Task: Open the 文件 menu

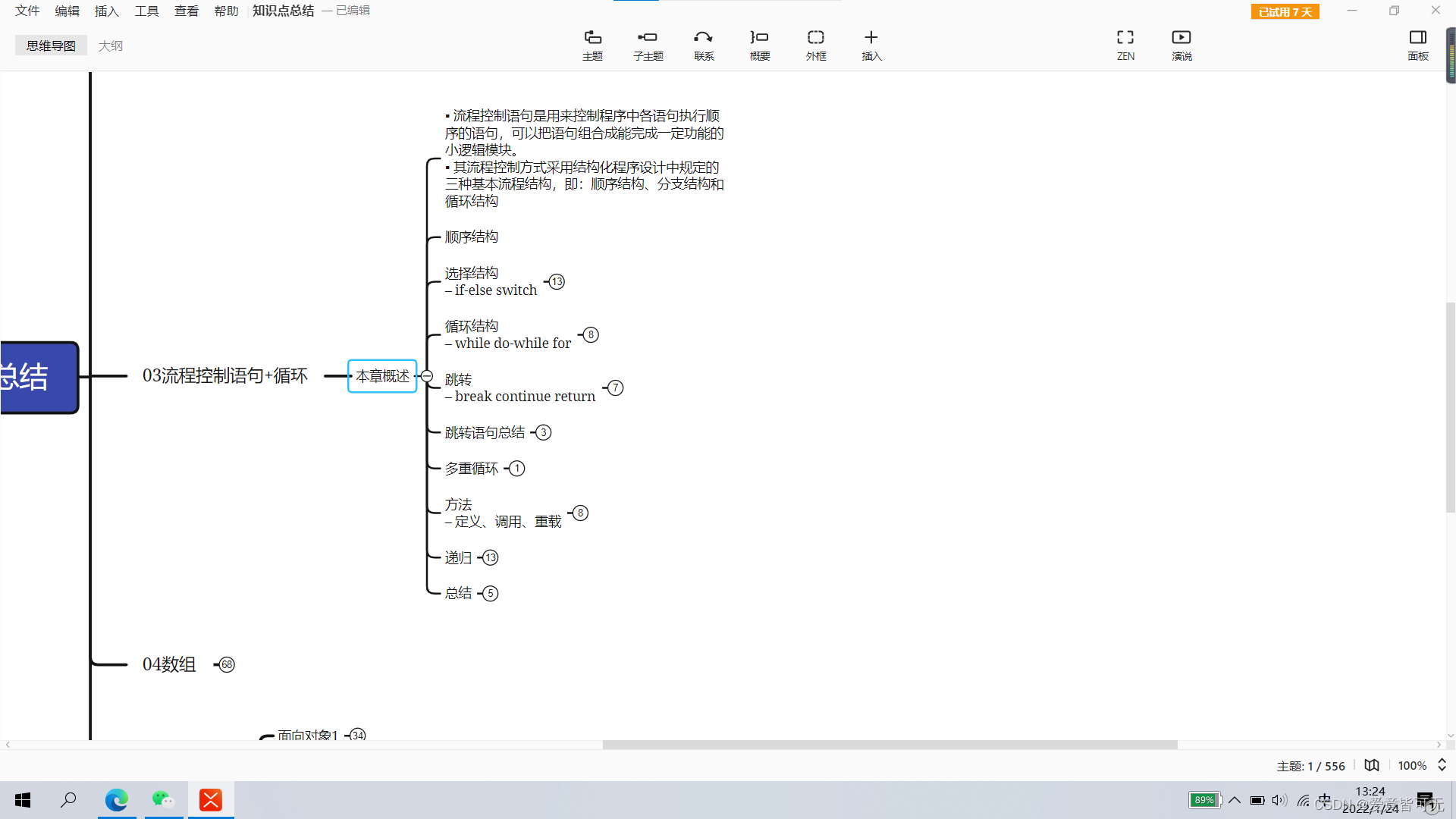Action: [27, 11]
